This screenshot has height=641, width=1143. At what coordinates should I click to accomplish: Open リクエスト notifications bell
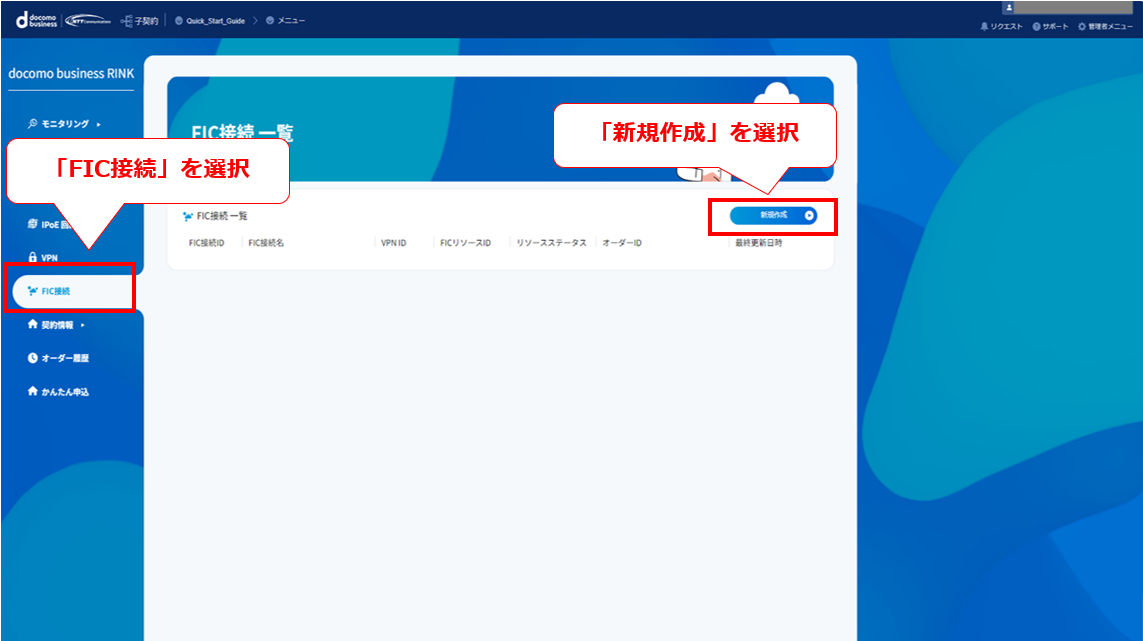[984, 26]
